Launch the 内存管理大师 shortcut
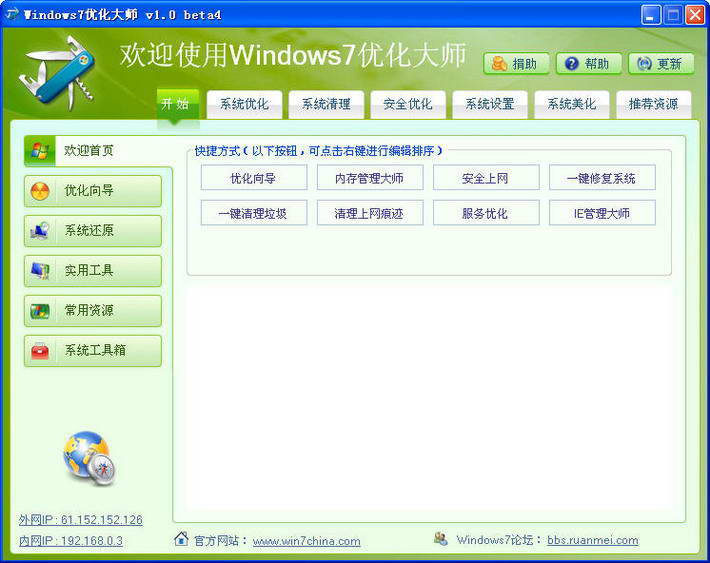The height and width of the screenshot is (563, 710). tap(370, 178)
